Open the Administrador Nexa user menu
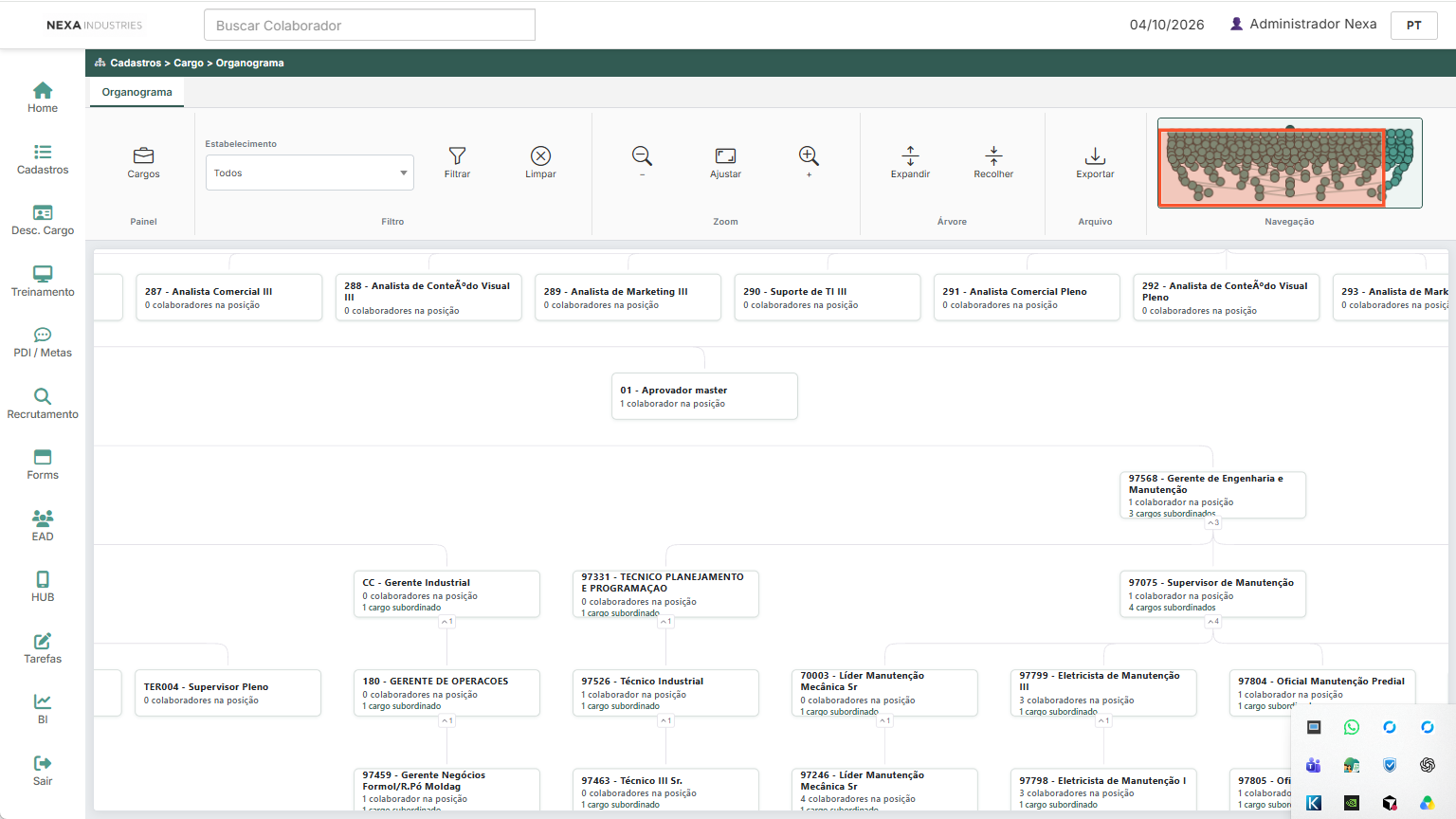The height and width of the screenshot is (819, 1456). point(1303,24)
